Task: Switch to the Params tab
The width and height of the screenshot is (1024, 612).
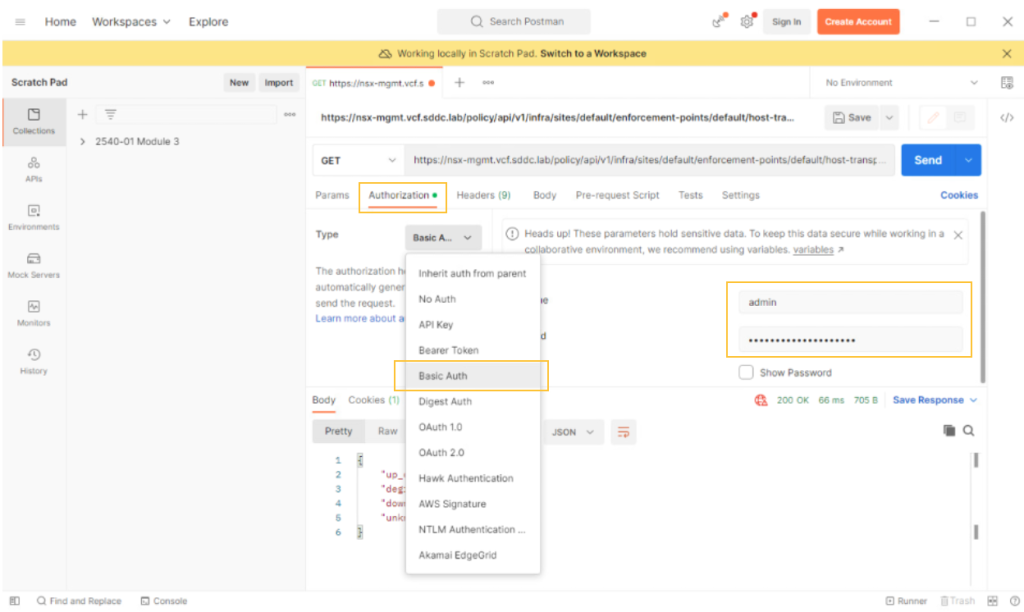Action: [332, 195]
